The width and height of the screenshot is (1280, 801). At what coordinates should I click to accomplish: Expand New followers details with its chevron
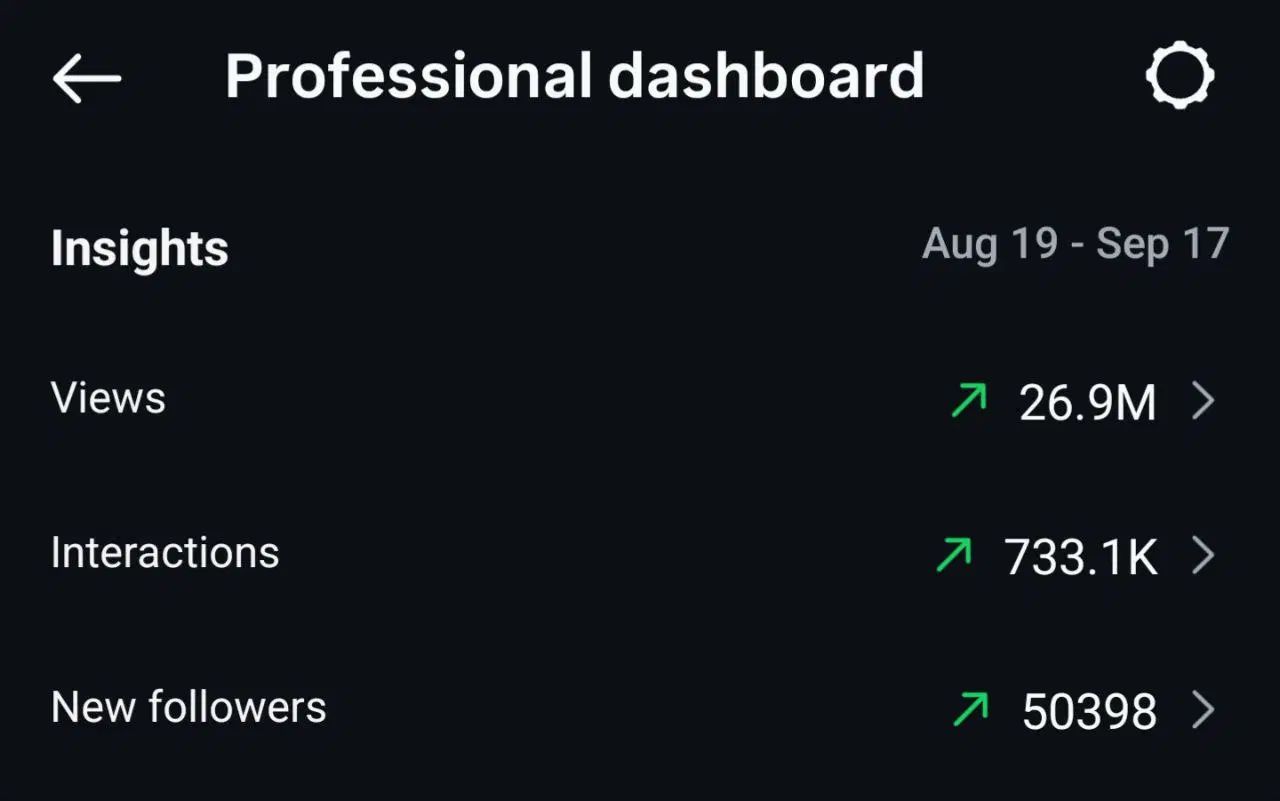pyautogui.click(x=1204, y=710)
